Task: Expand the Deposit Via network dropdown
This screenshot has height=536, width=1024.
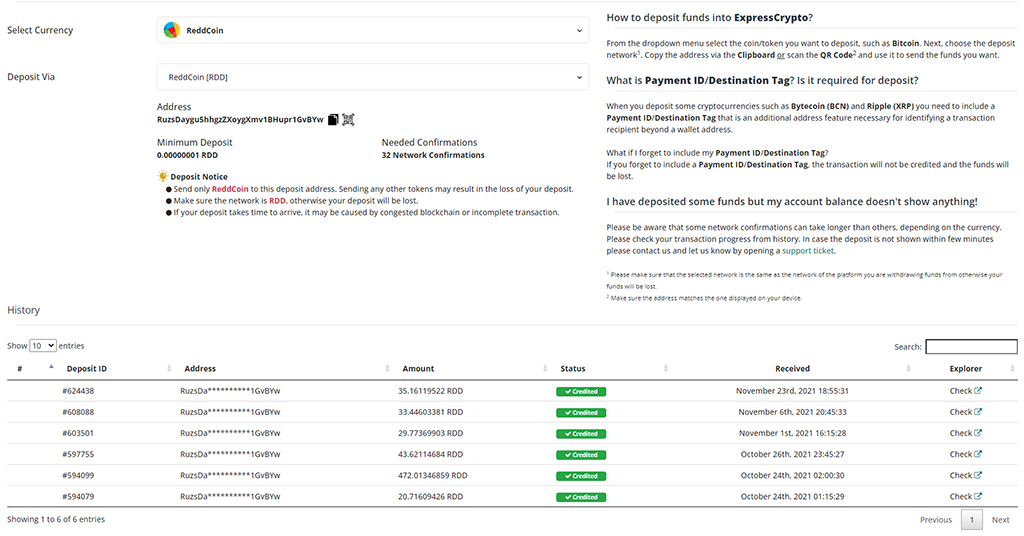Action: [x=373, y=77]
